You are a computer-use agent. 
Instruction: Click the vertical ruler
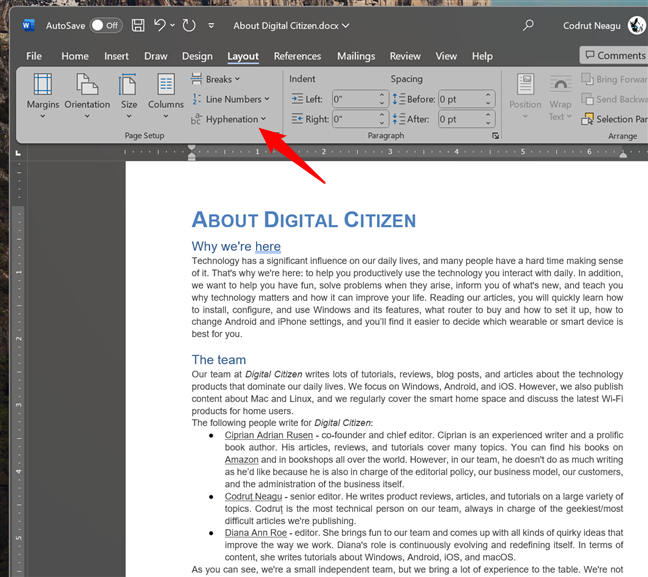[18, 368]
